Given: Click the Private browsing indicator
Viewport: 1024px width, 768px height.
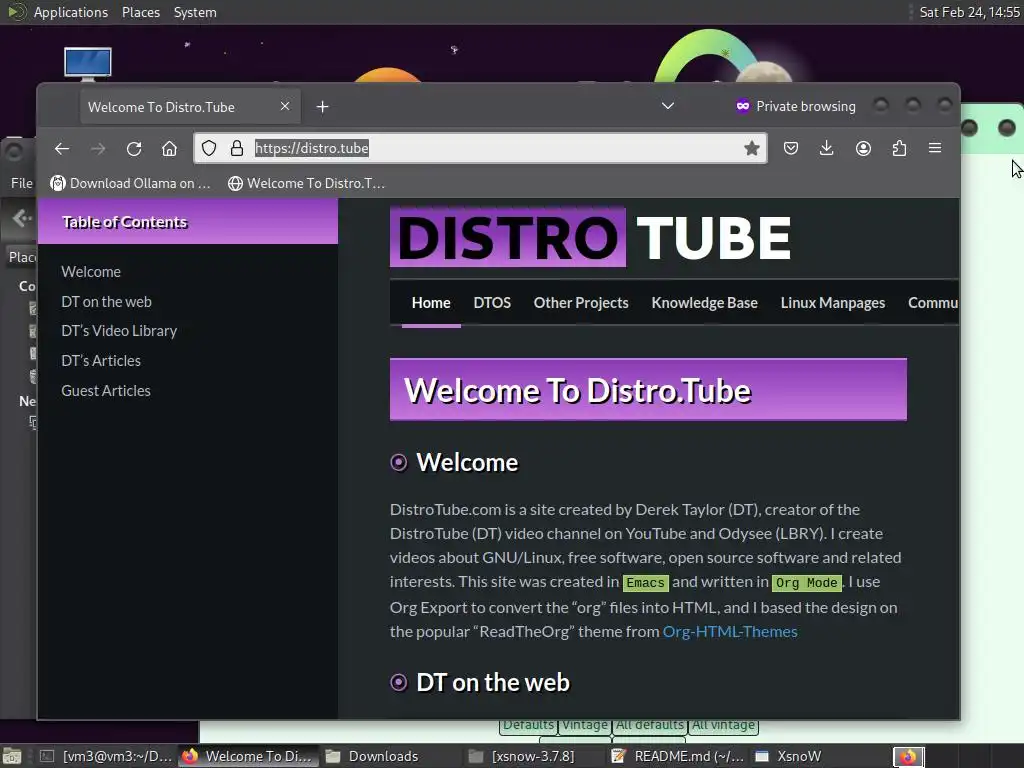Looking at the screenshot, I should click(795, 106).
